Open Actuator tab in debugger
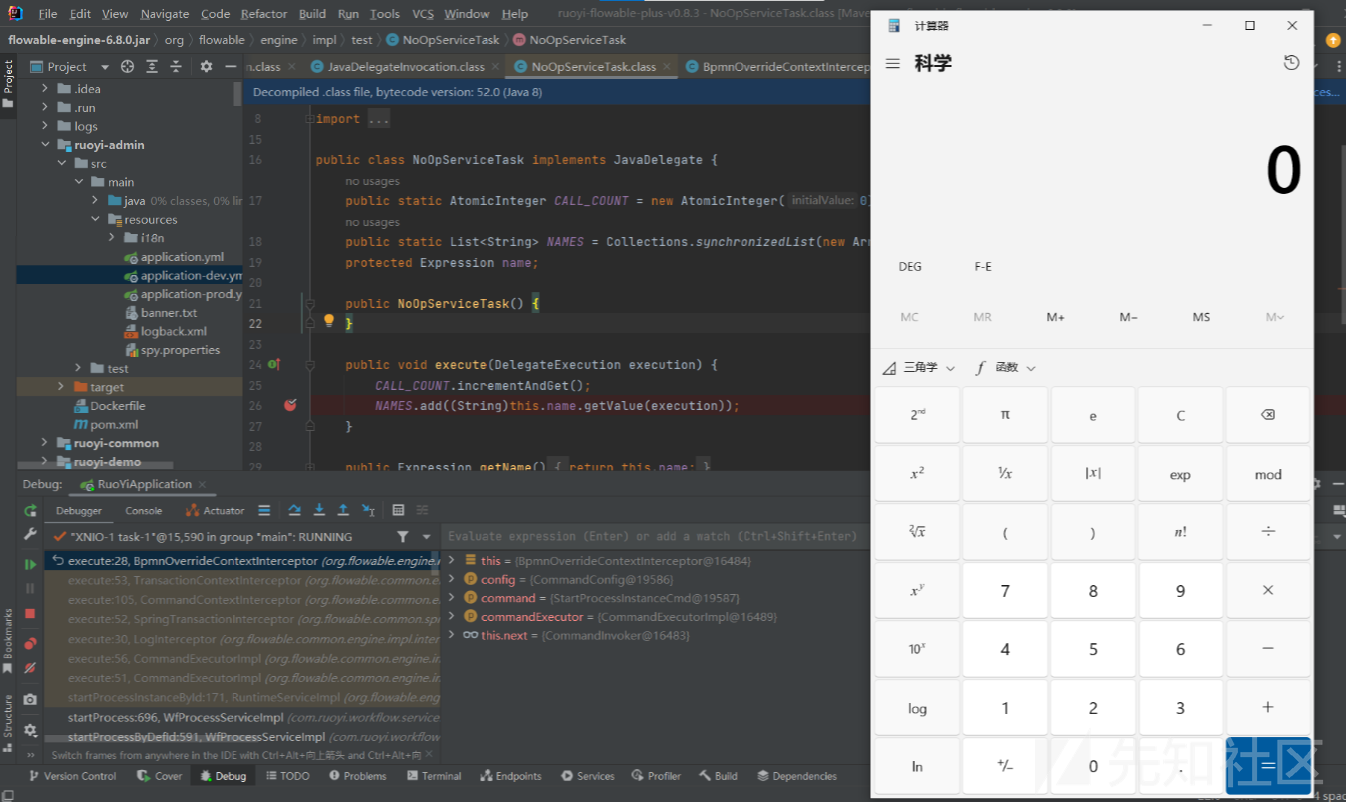The width and height of the screenshot is (1346, 802). coord(217,510)
